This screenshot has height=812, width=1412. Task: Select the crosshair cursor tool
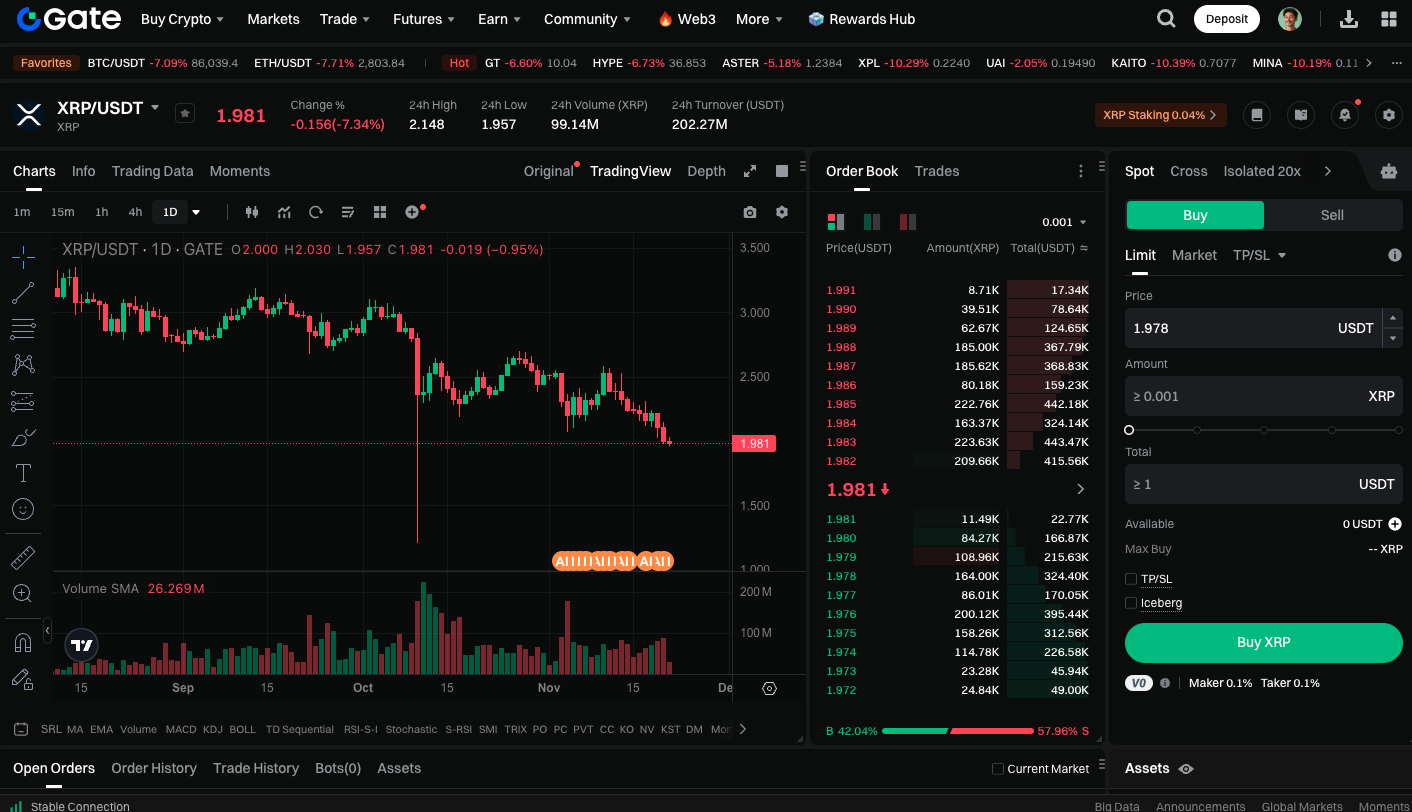click(23, 257)
